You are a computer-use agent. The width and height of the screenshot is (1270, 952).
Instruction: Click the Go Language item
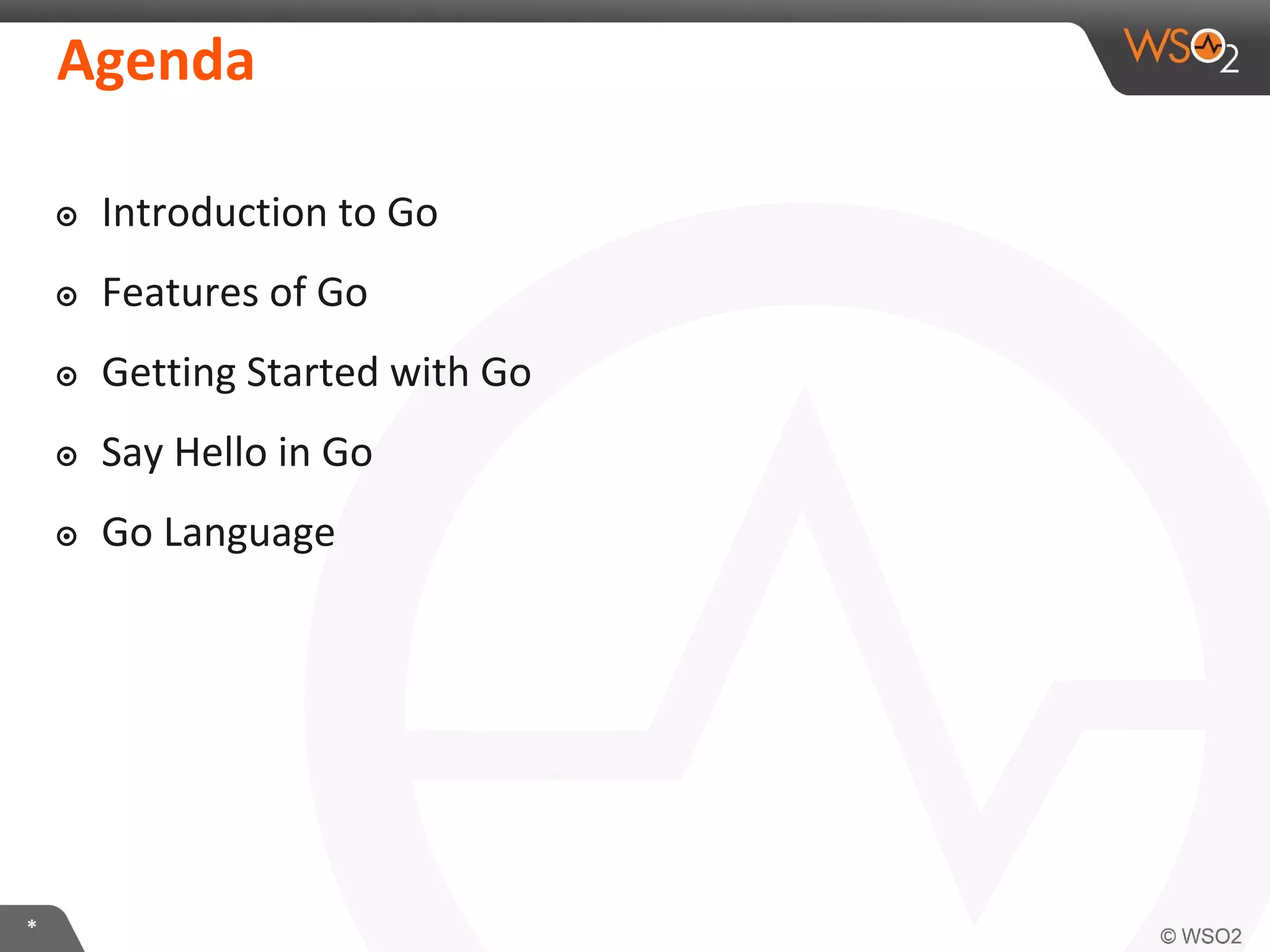[218, 532]
